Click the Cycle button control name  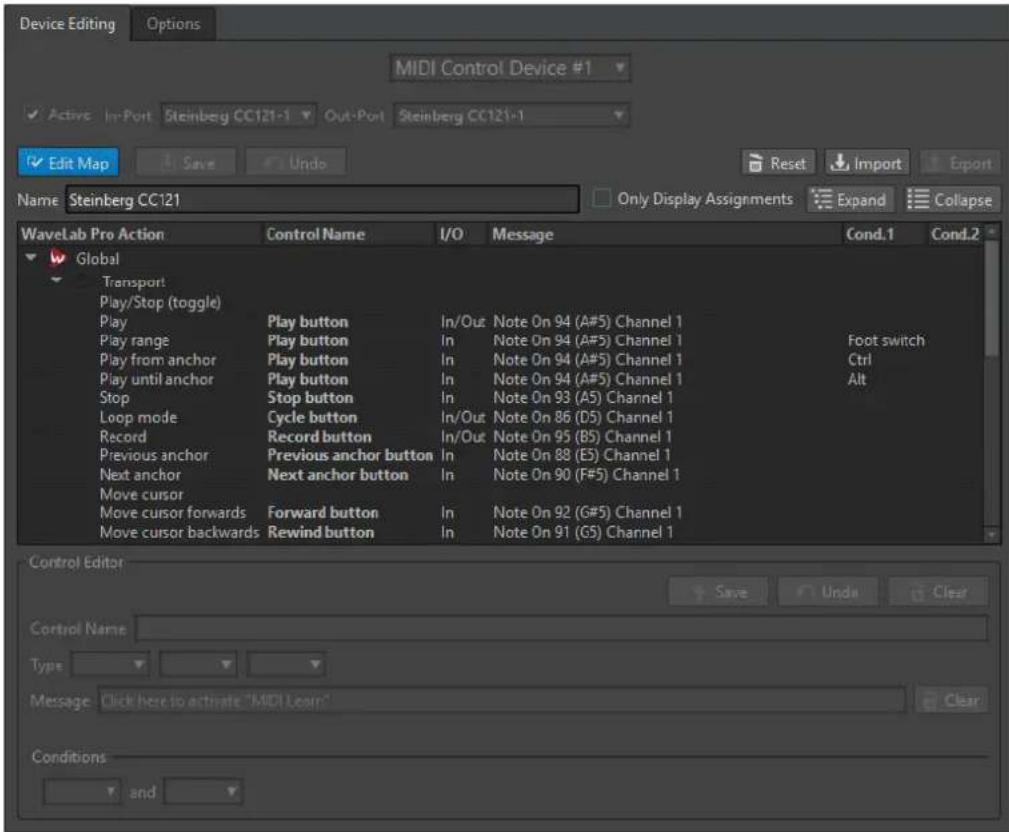312,417
